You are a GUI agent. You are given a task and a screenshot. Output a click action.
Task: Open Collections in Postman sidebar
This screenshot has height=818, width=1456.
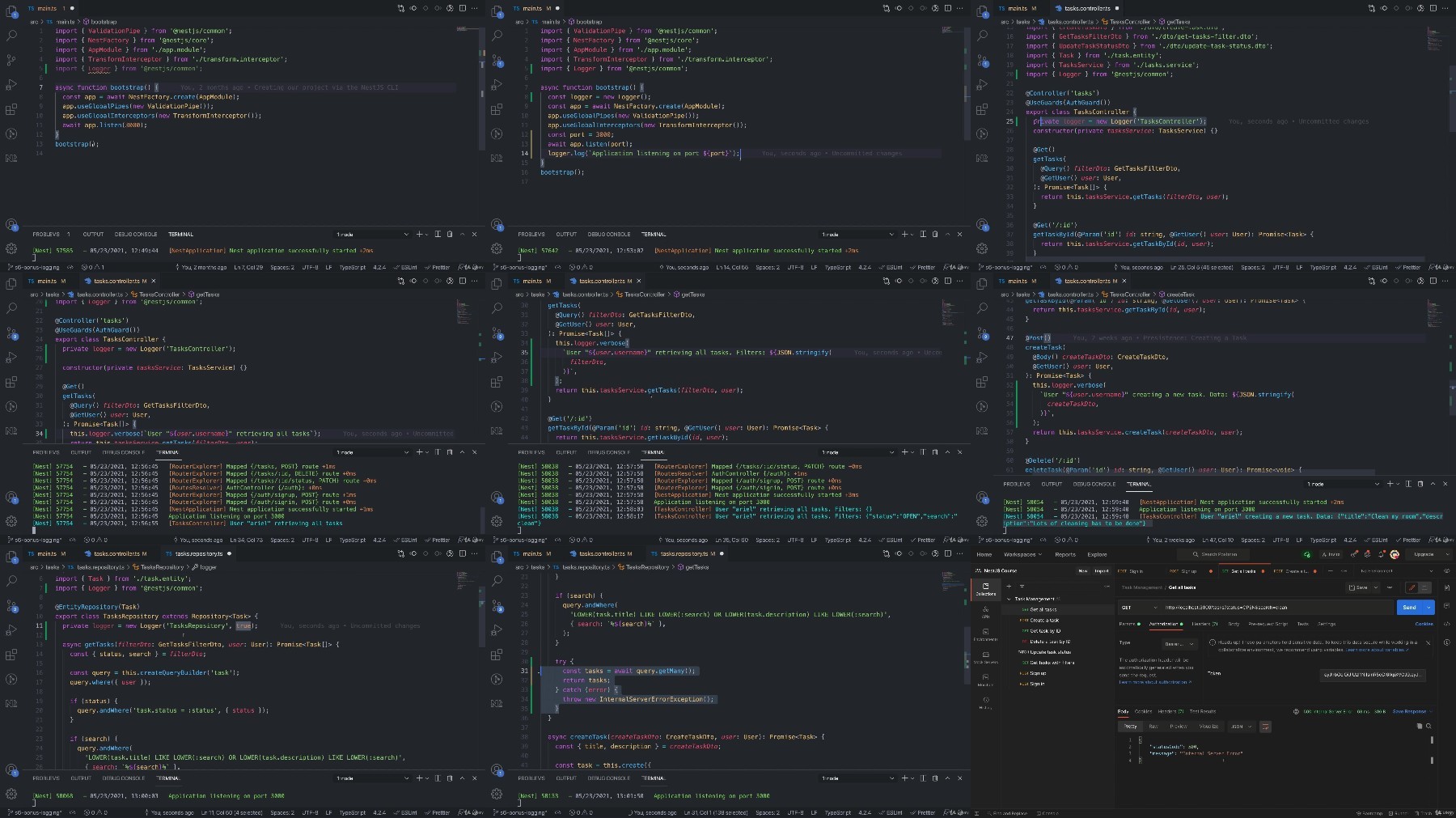click(985, 590)
